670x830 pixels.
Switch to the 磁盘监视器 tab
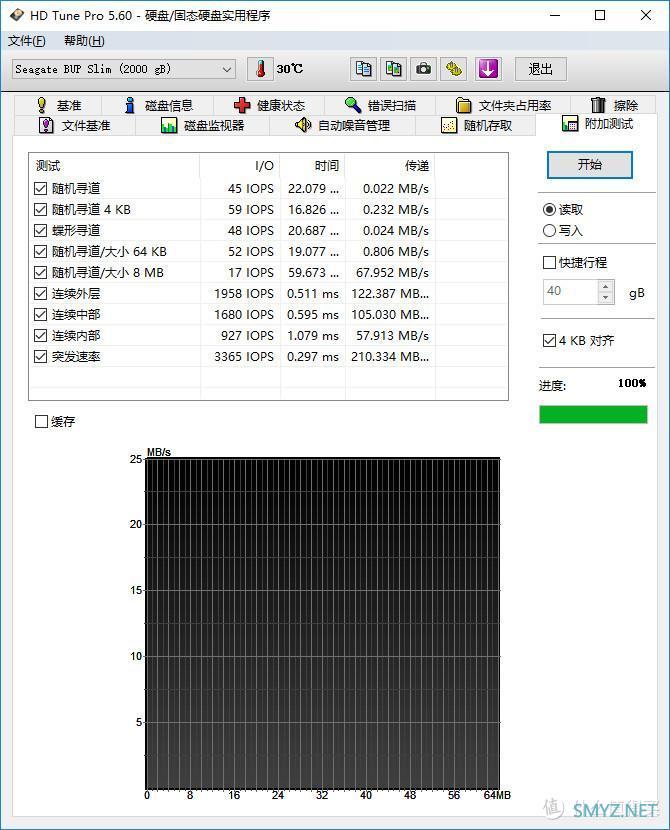point(202,125)
